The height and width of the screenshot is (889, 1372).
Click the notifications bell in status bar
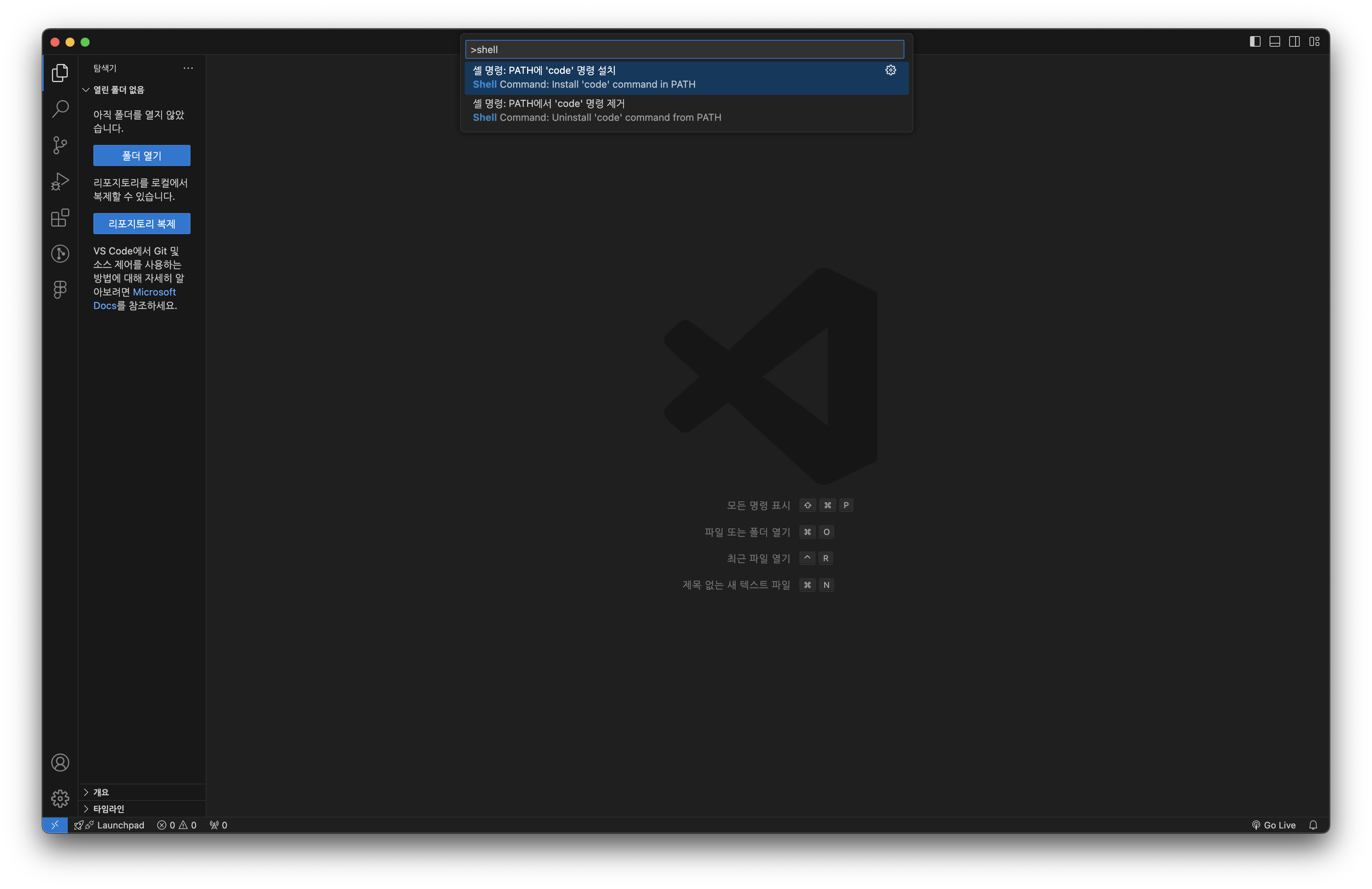[x=1313, y=825]
